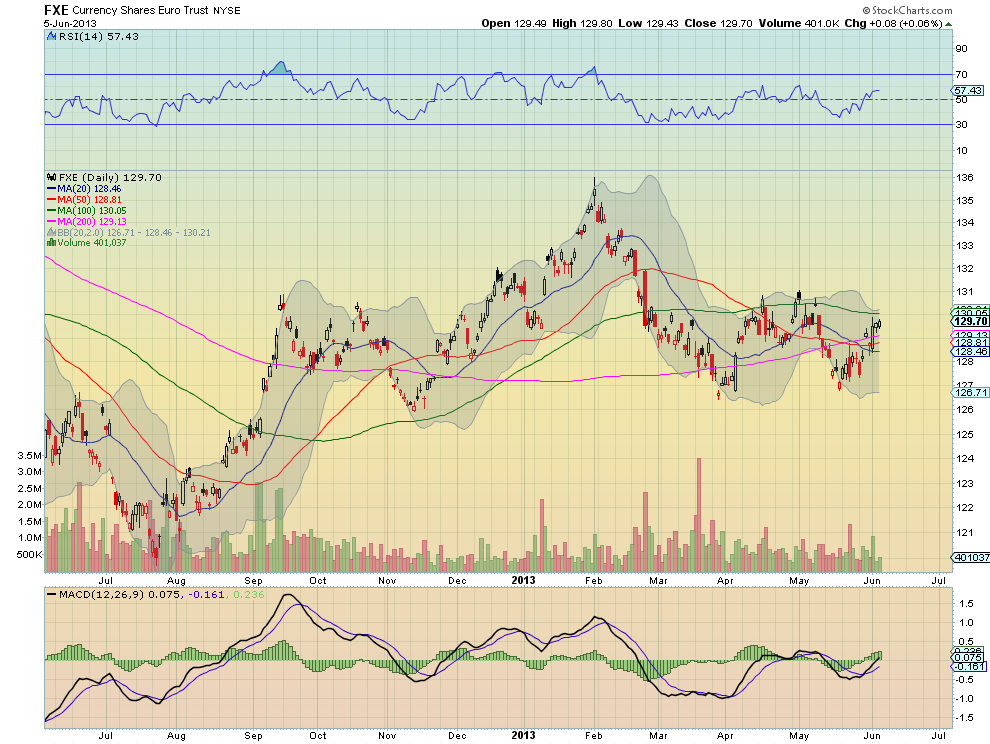This screenshot has height=744, width=990.
Task: Click the red MA(50) line swatch
Action: 52,200
